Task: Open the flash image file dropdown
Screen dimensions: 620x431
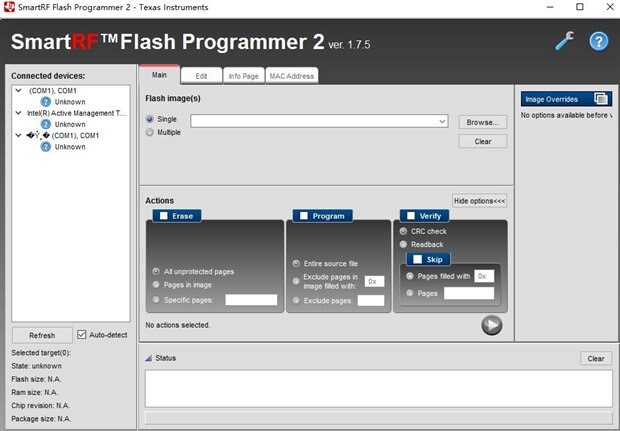Action: [x=442, y=121]
